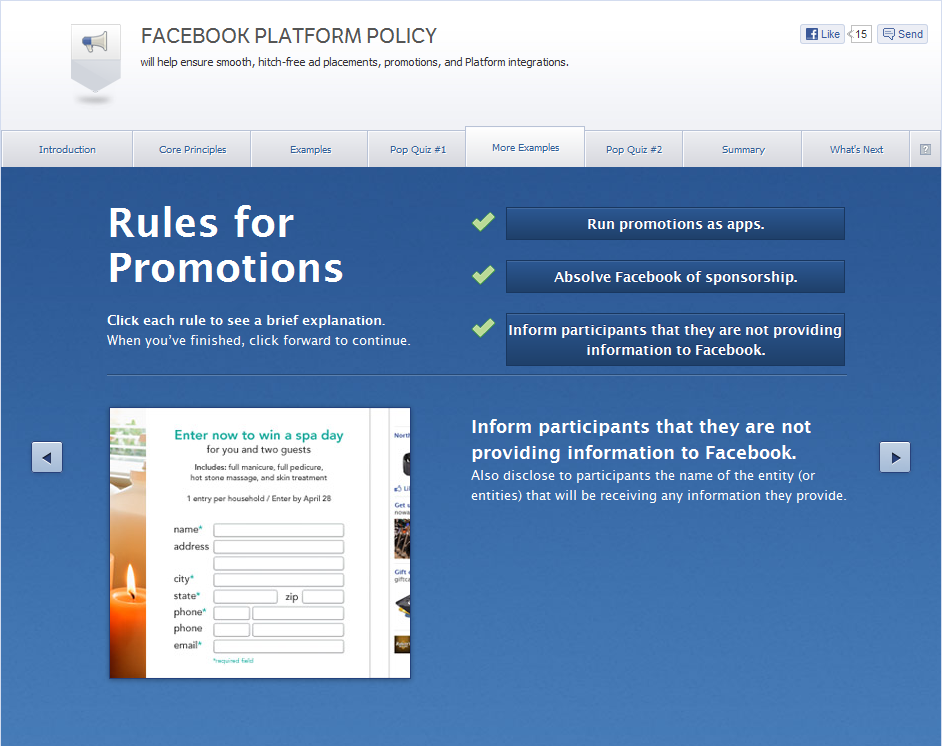942x746 pixels.
Task: Click the name field in spa form
Action: tap(279, 530)
